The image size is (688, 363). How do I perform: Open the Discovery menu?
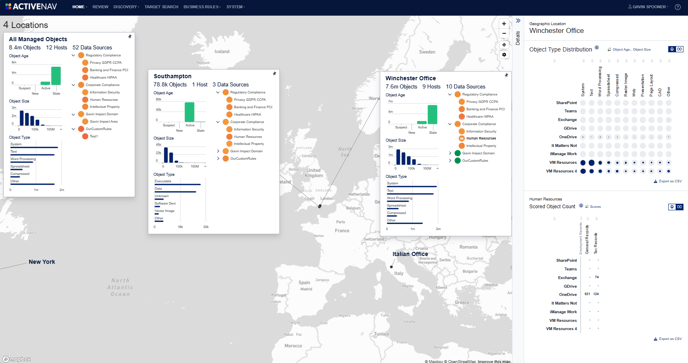125,7
